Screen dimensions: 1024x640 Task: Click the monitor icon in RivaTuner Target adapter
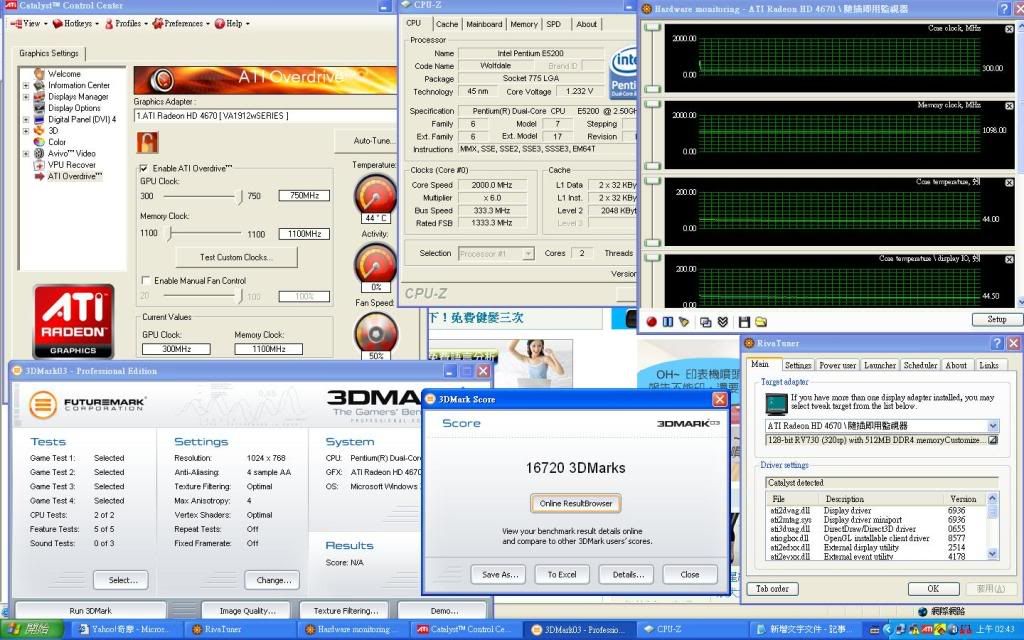[x=776, y=404]
